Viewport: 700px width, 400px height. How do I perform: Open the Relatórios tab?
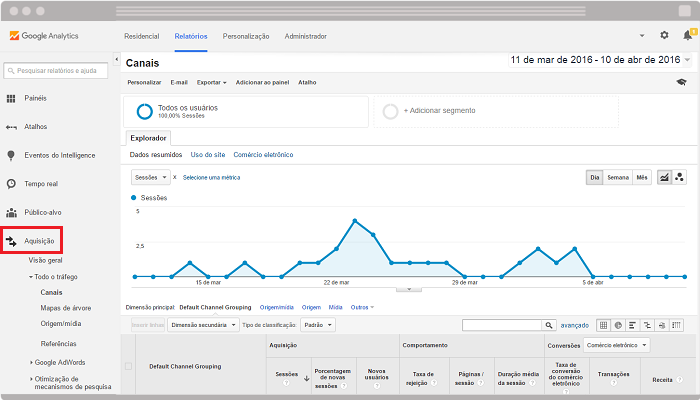pos(191,36)
